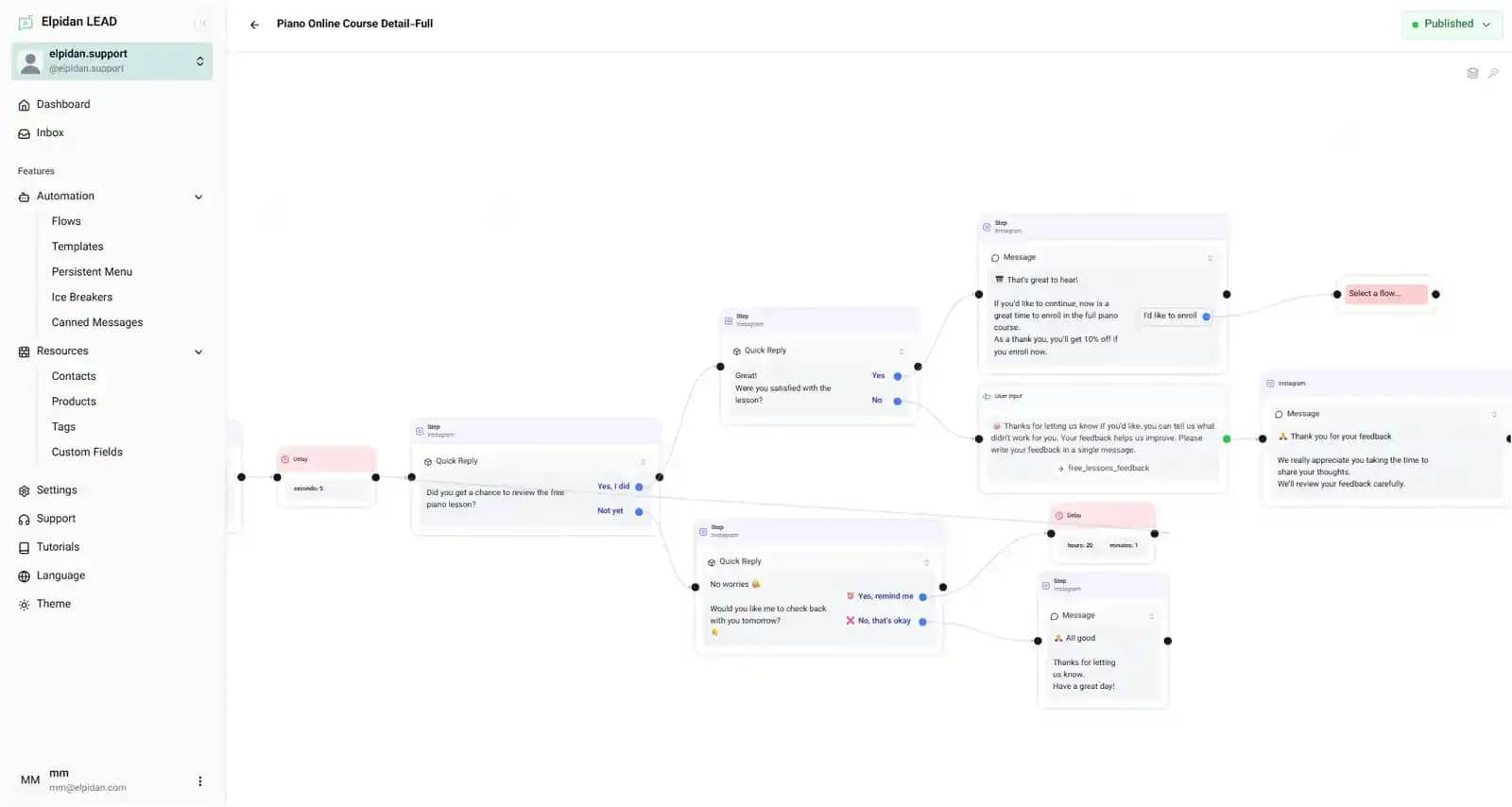Select the 'Select a flow...' node
Image resolution: width=1512 pixels, height=807 pixels.
click(x=1386, y=294)
